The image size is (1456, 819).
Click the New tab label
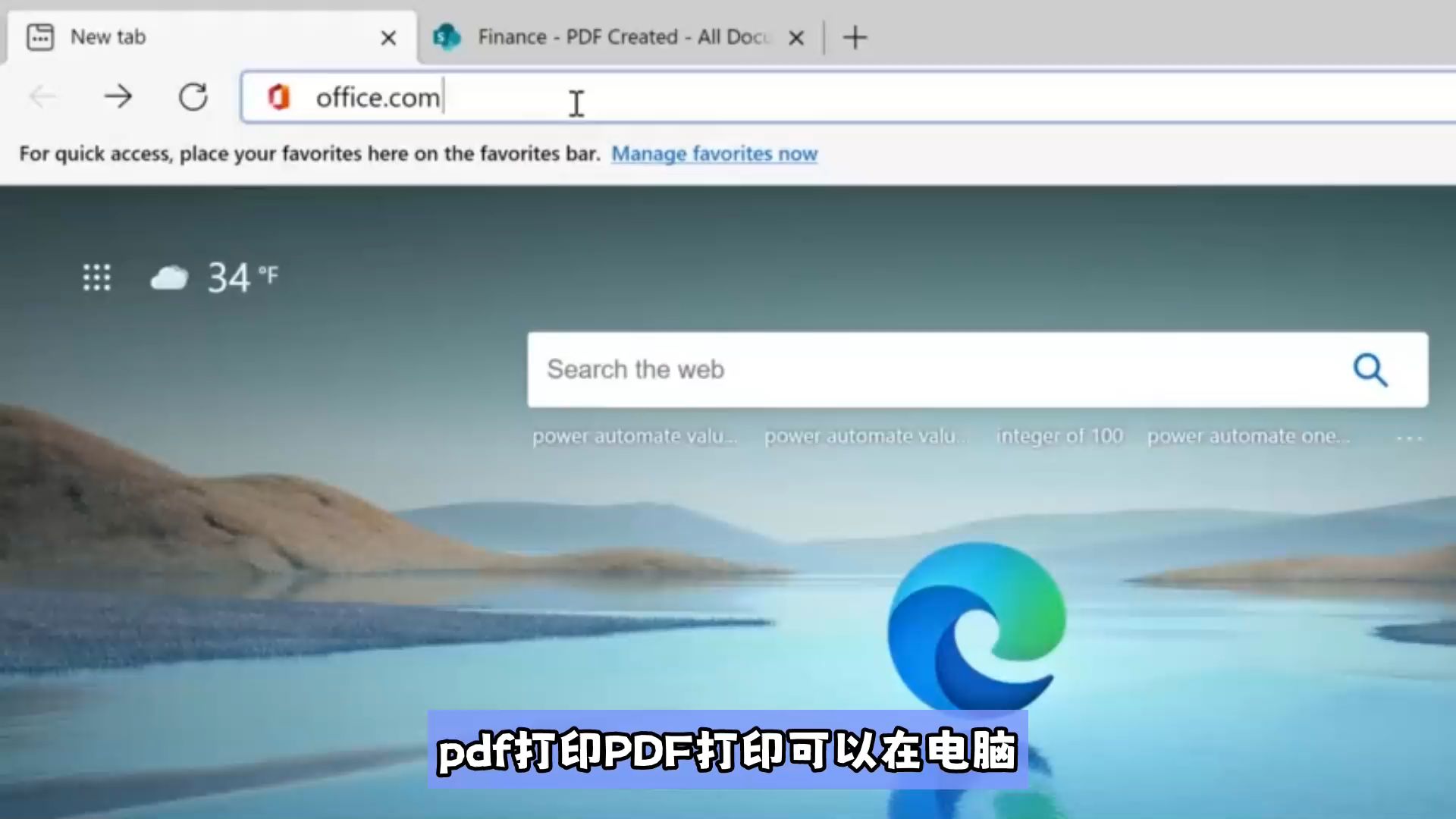tap(106, 37)
